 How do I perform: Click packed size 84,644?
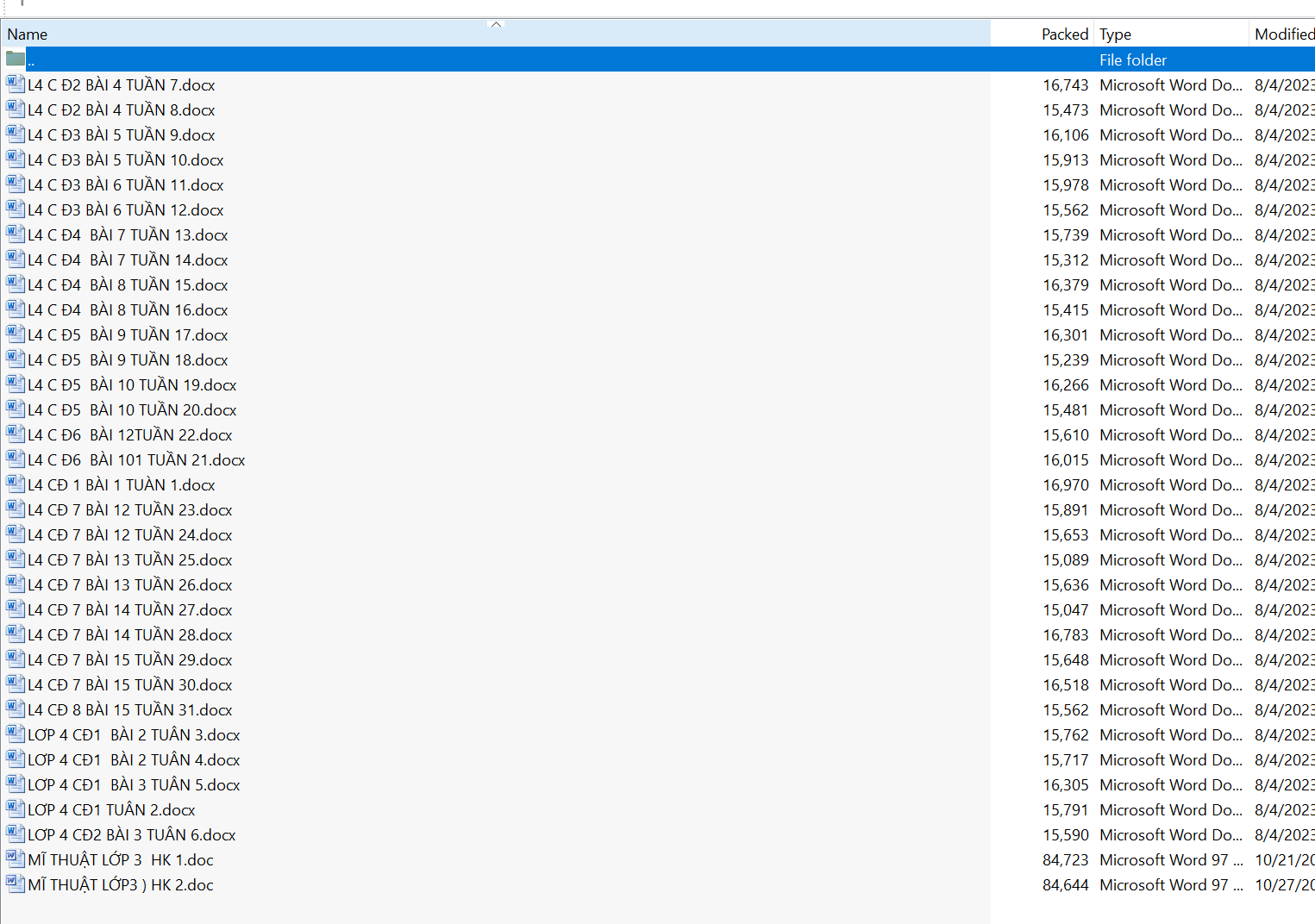(x=1066, y=885)
